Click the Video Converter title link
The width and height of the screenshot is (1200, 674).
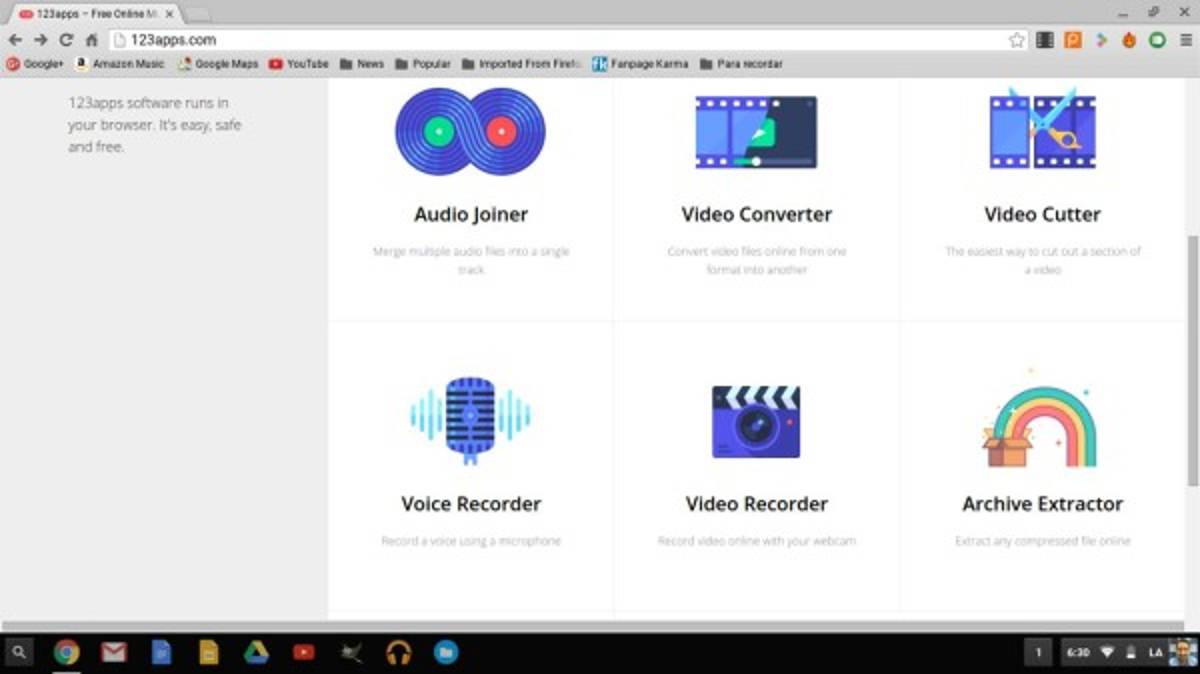pos(756,214)
